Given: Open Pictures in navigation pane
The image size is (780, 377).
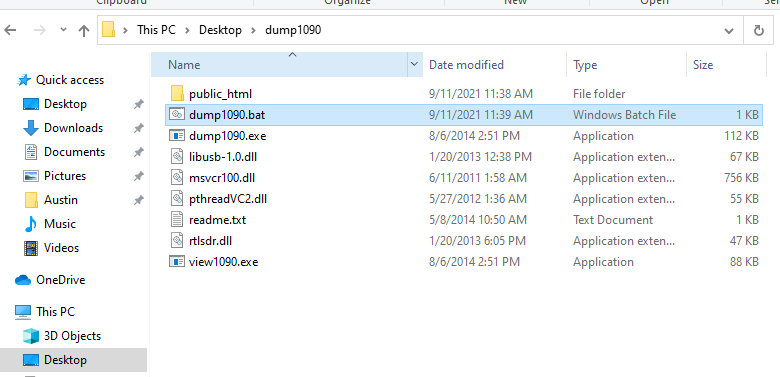Looking at the screenshot, I should click(x=65, y=176).
